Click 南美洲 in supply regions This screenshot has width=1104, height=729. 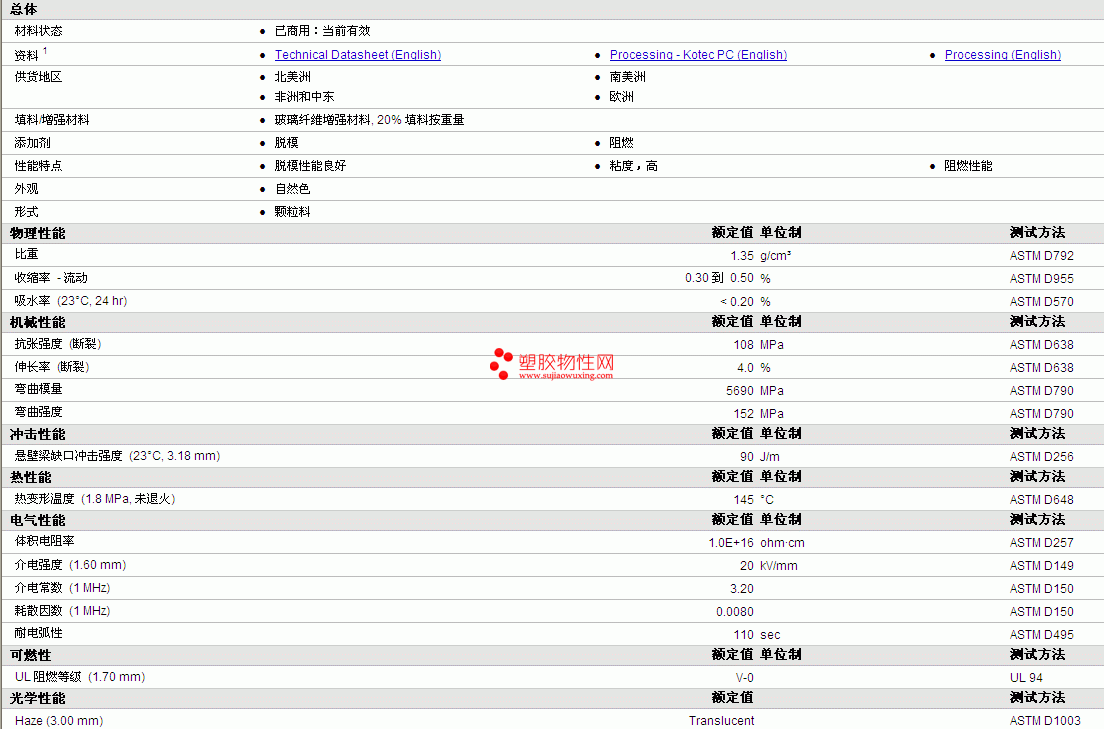click(627, 77)
